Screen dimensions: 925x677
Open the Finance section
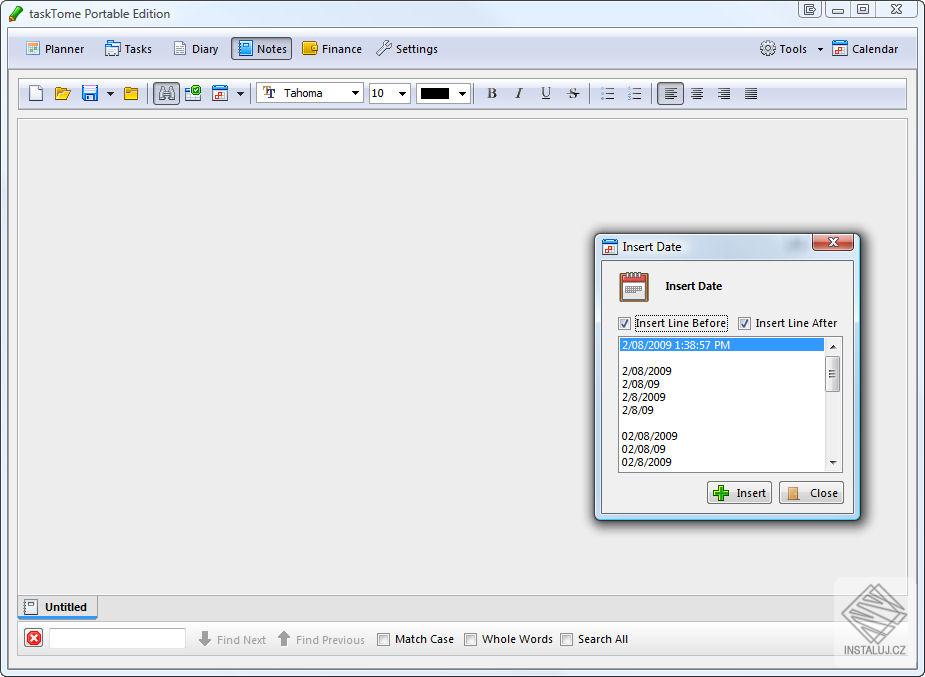(332, 49)
